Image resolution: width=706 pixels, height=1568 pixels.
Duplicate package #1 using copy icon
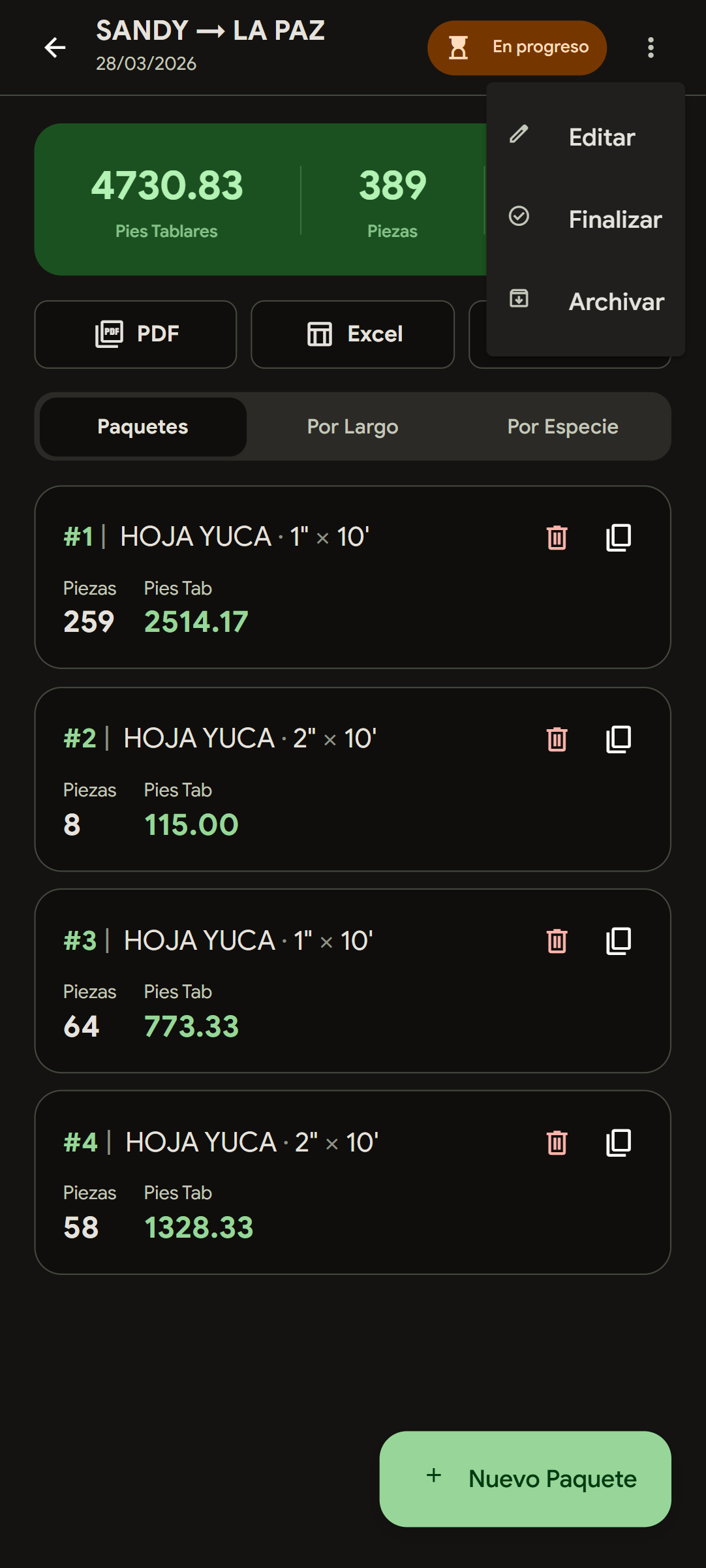pos(618,538)
